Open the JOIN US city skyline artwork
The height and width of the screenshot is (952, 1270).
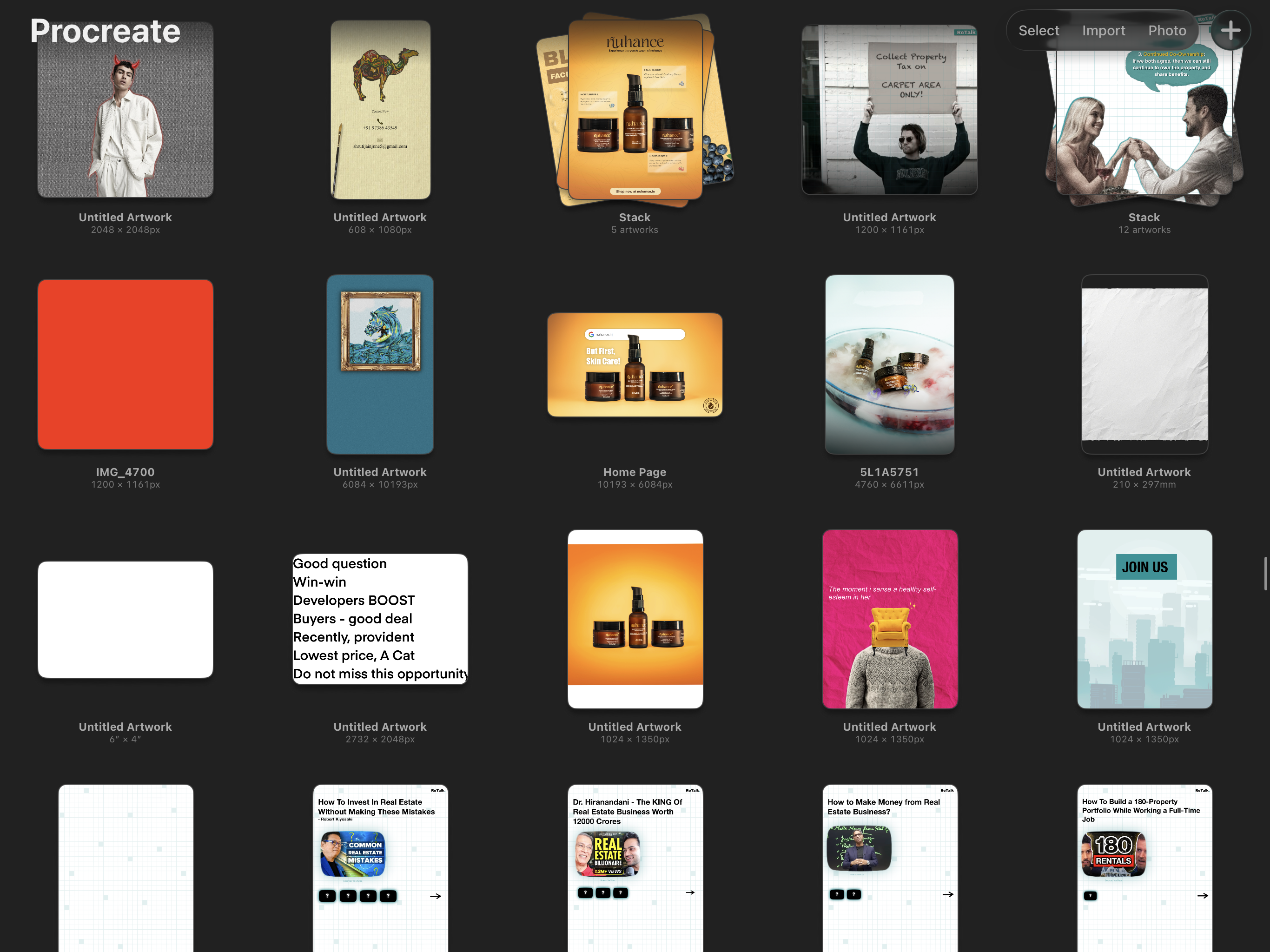coord(1144,618)
